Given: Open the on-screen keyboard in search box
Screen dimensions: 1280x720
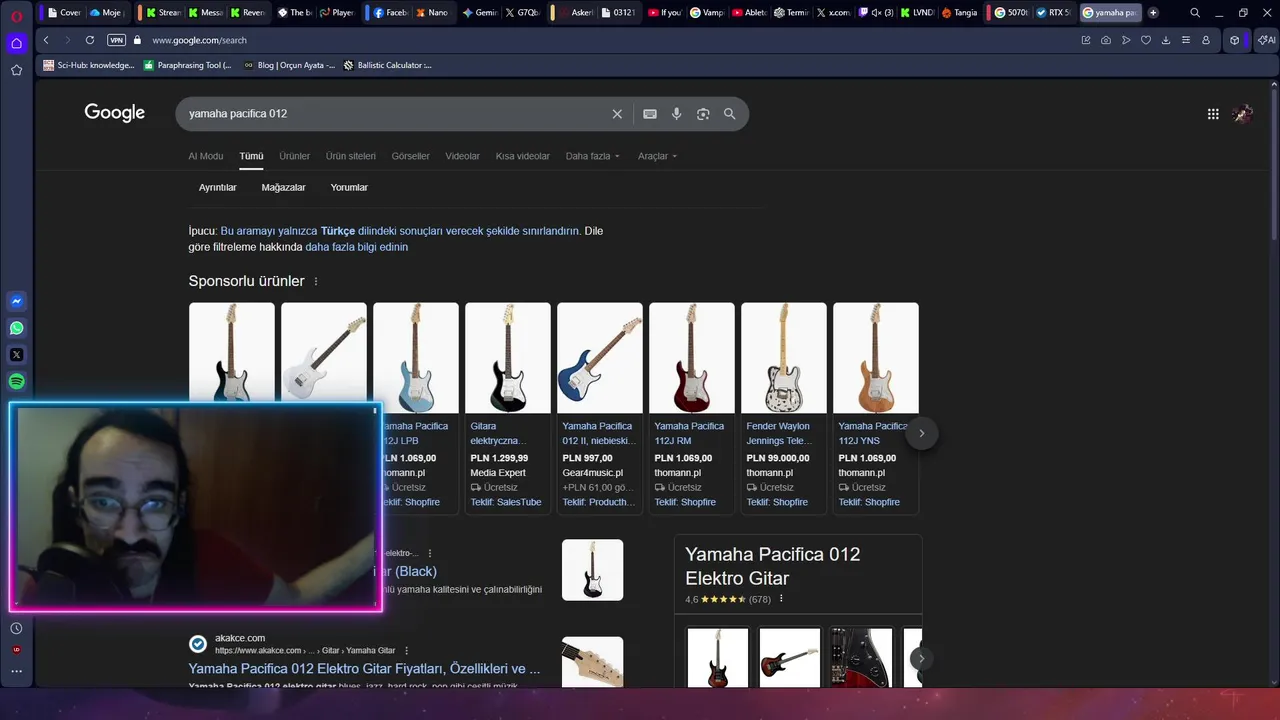Looking at the screenshot, I should [650, 114].
